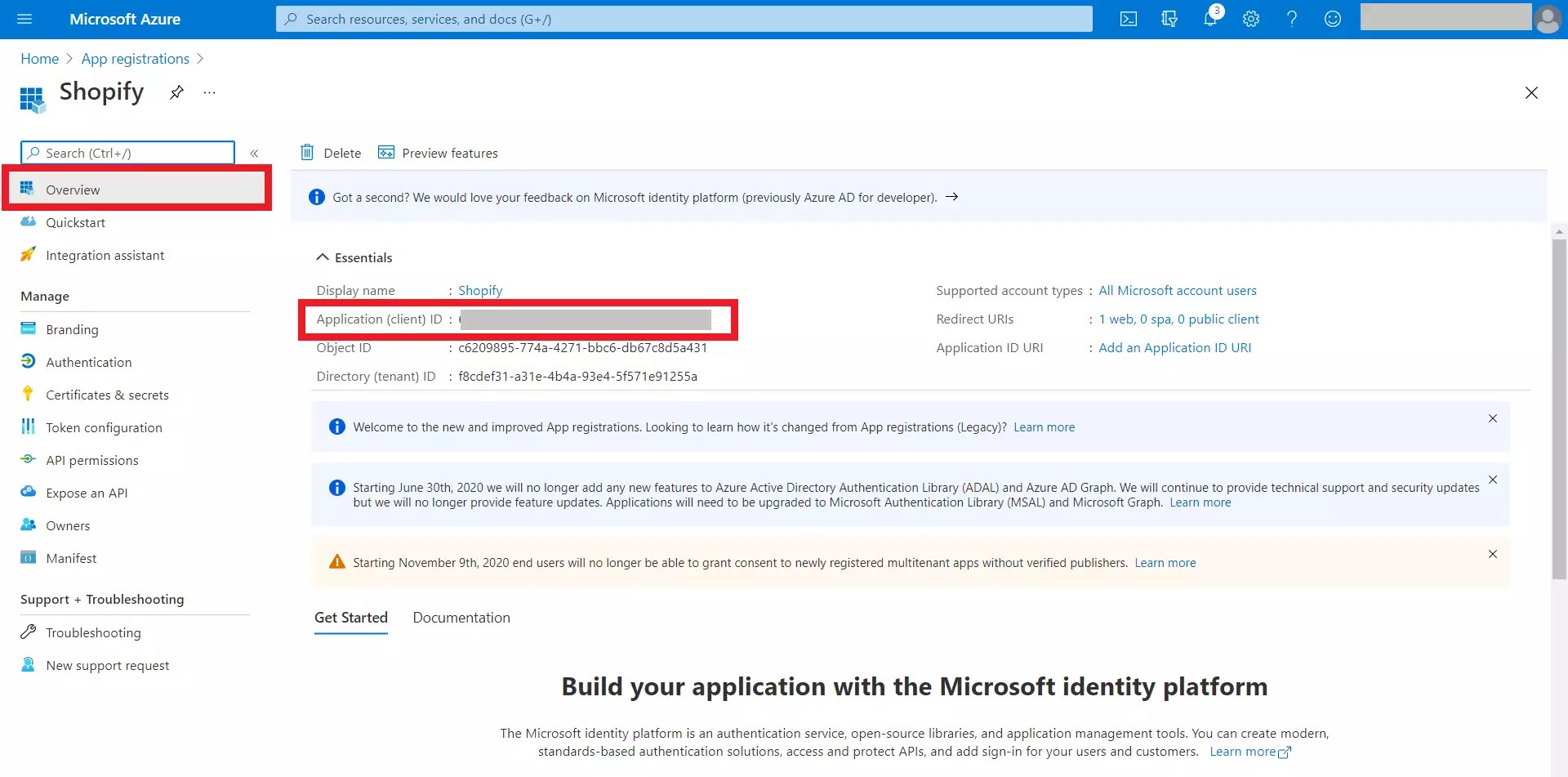Delete the Shopify app registration
The width and height of the screenshot is (1568, 777).
330,153
